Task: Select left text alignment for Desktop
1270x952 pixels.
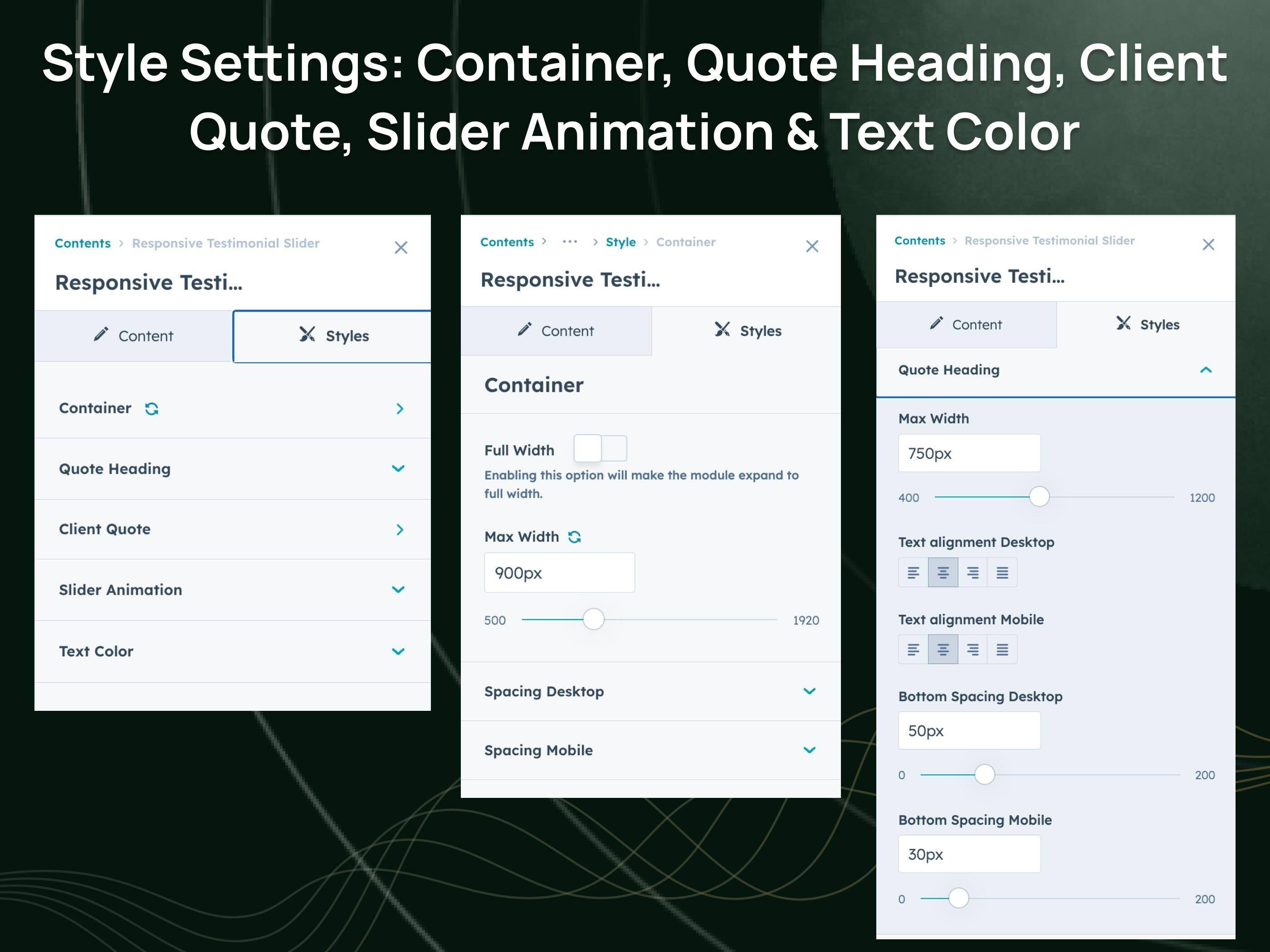Action: click(x=913, y=572)
